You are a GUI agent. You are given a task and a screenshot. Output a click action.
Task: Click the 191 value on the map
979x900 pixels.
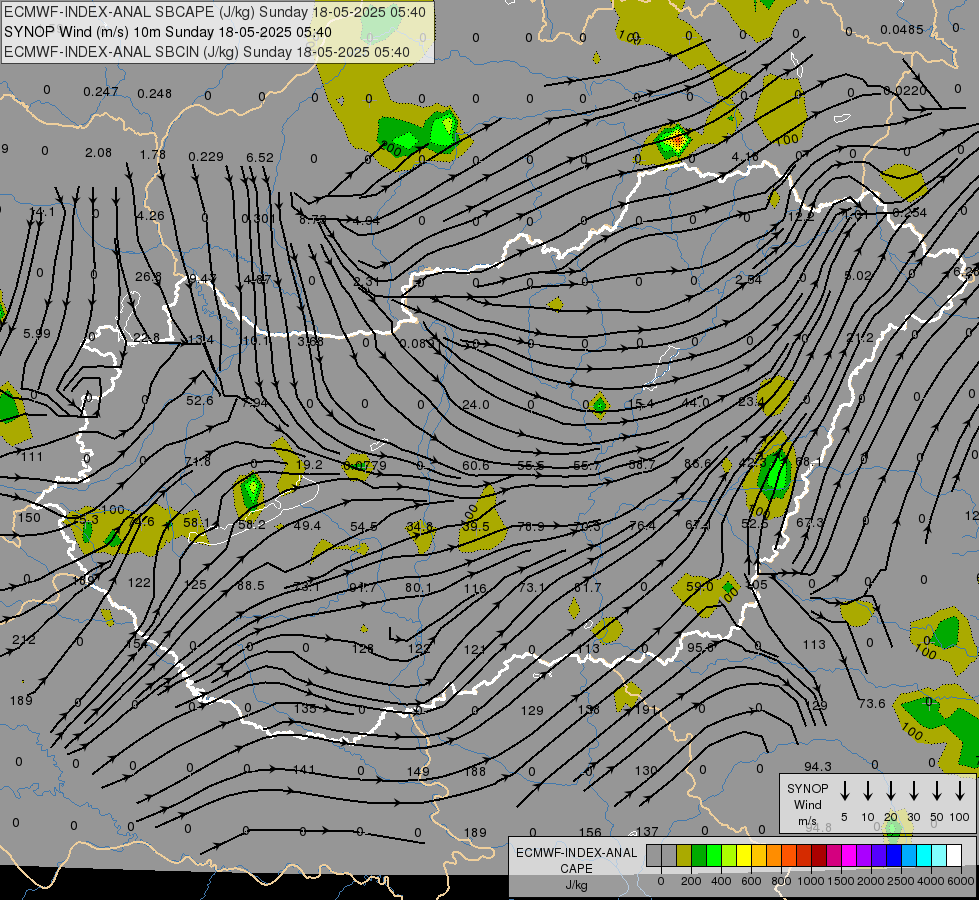[x=646, y=710]
